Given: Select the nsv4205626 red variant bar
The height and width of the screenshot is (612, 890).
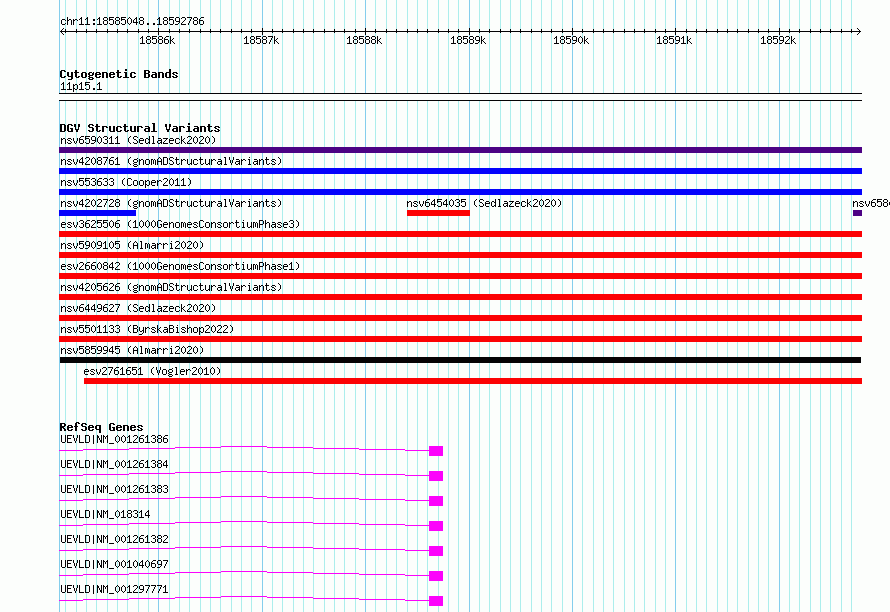Looking at the screenshot, I should pos(460,297).
